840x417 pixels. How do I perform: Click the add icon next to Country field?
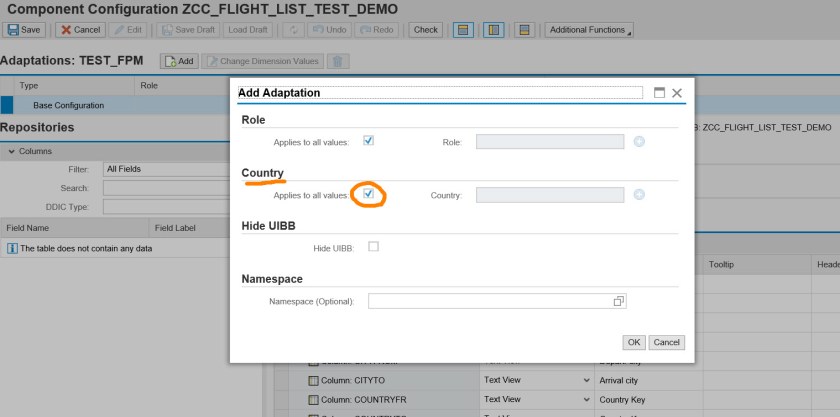tap(639, 195)
